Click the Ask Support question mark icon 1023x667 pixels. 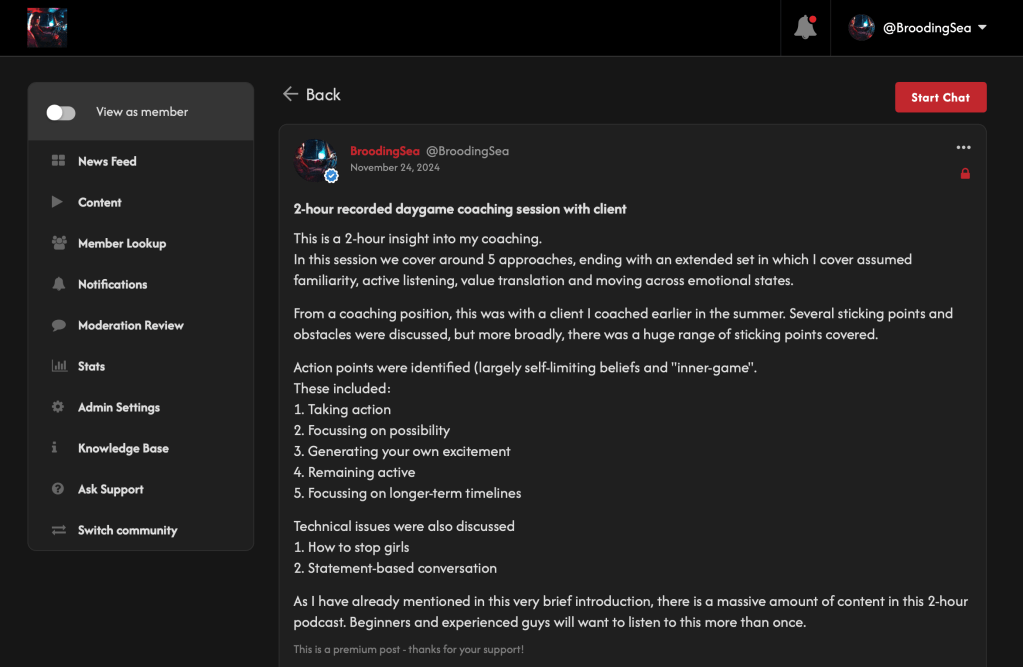point(59,489)
